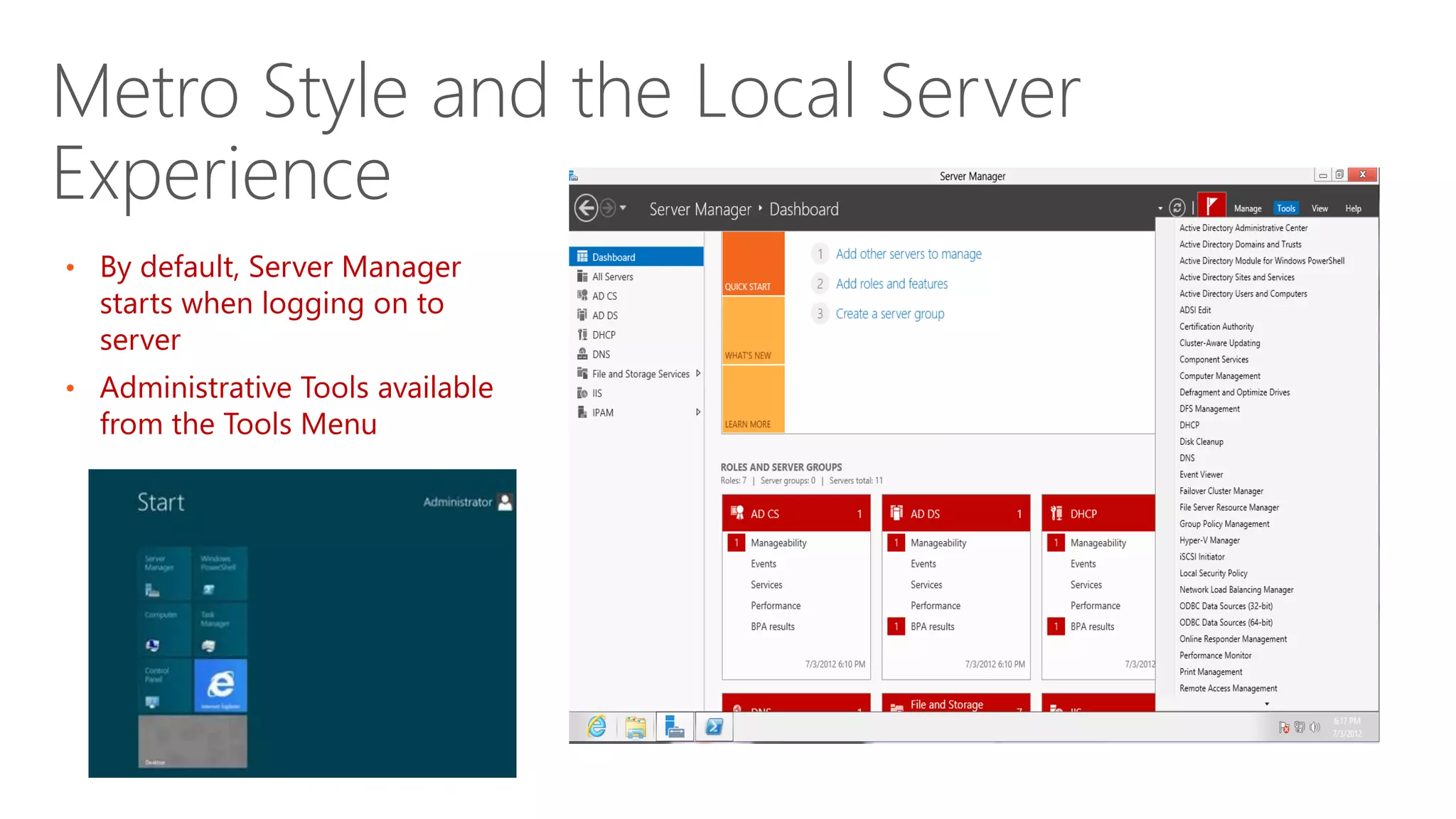Click the Action Center flag in the tray
This screenshot has width=1456, height=819.
tap(1284, 727)
